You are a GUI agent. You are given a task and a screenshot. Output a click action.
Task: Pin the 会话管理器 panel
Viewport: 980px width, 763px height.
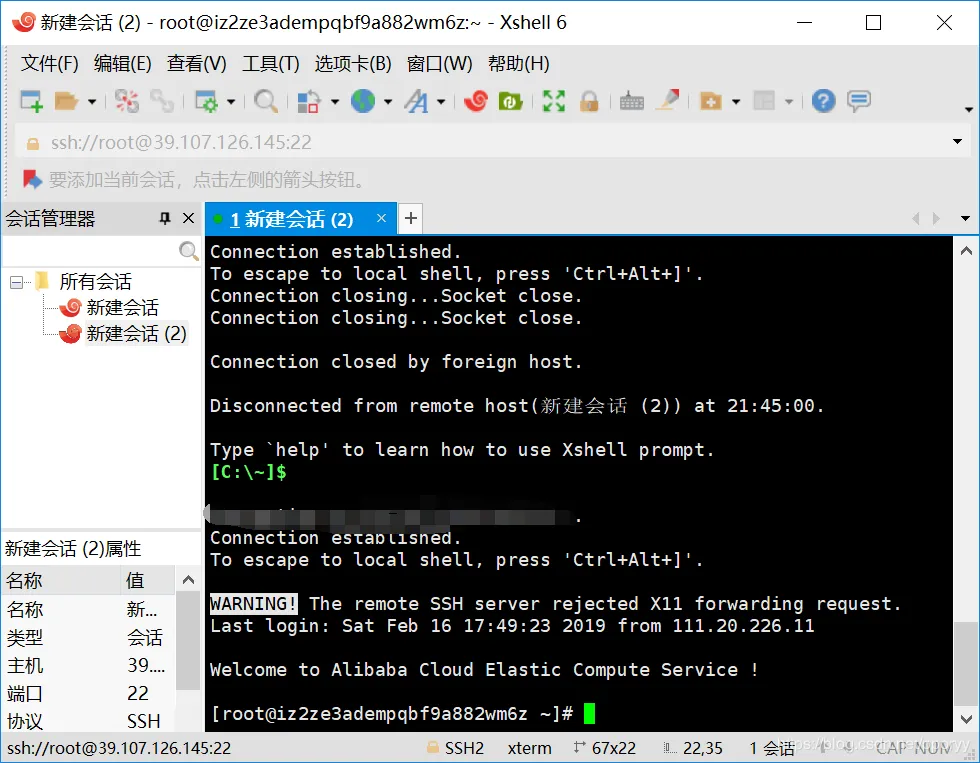165,218
